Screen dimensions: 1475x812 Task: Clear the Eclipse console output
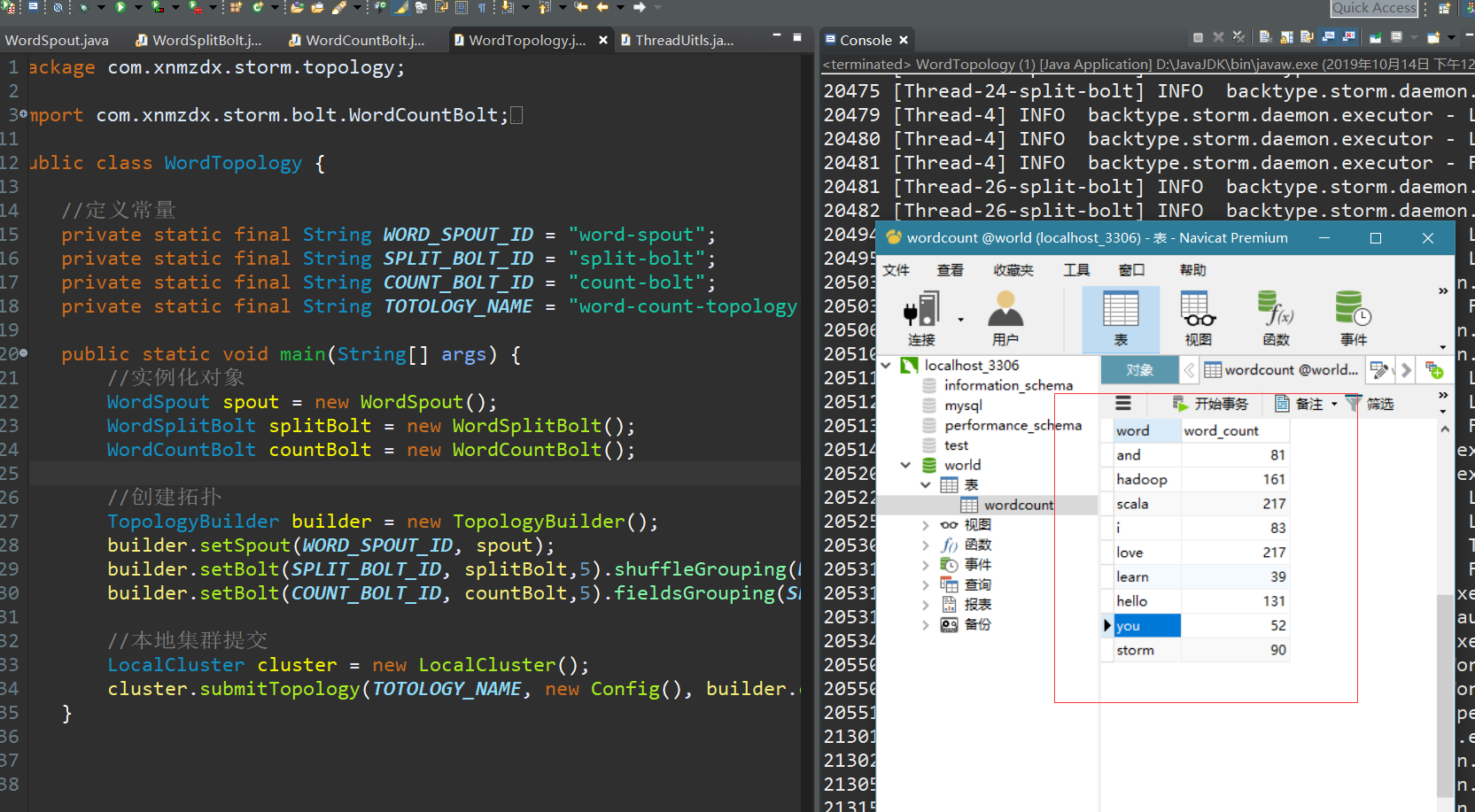1265,37
